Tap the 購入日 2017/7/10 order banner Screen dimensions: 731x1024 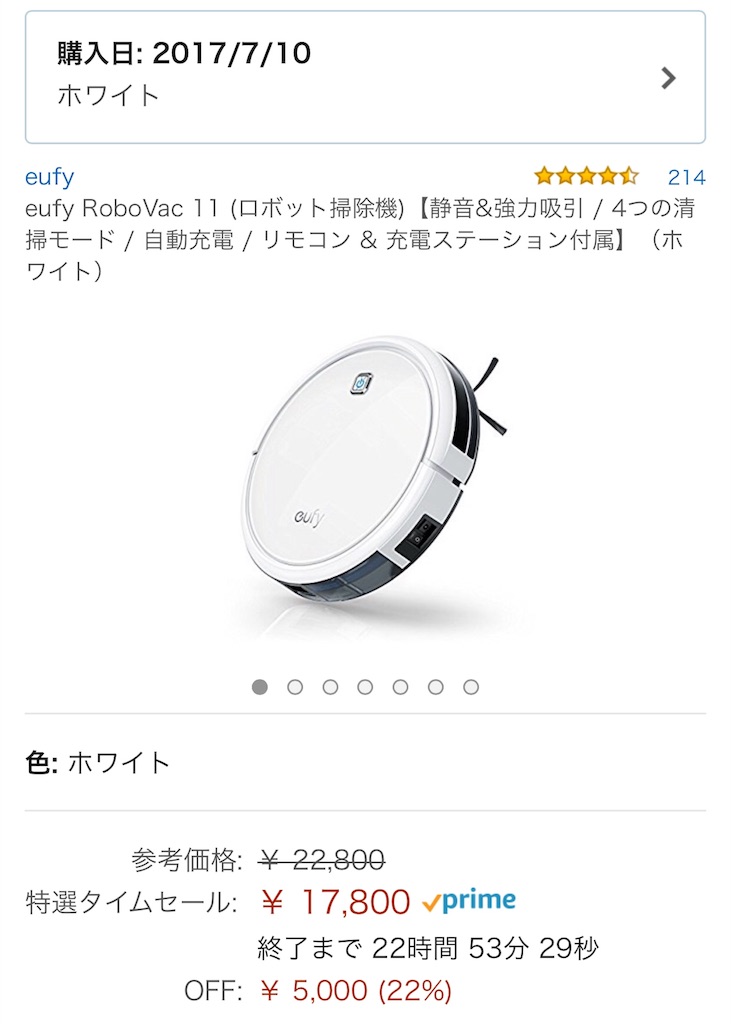[365, 77]
